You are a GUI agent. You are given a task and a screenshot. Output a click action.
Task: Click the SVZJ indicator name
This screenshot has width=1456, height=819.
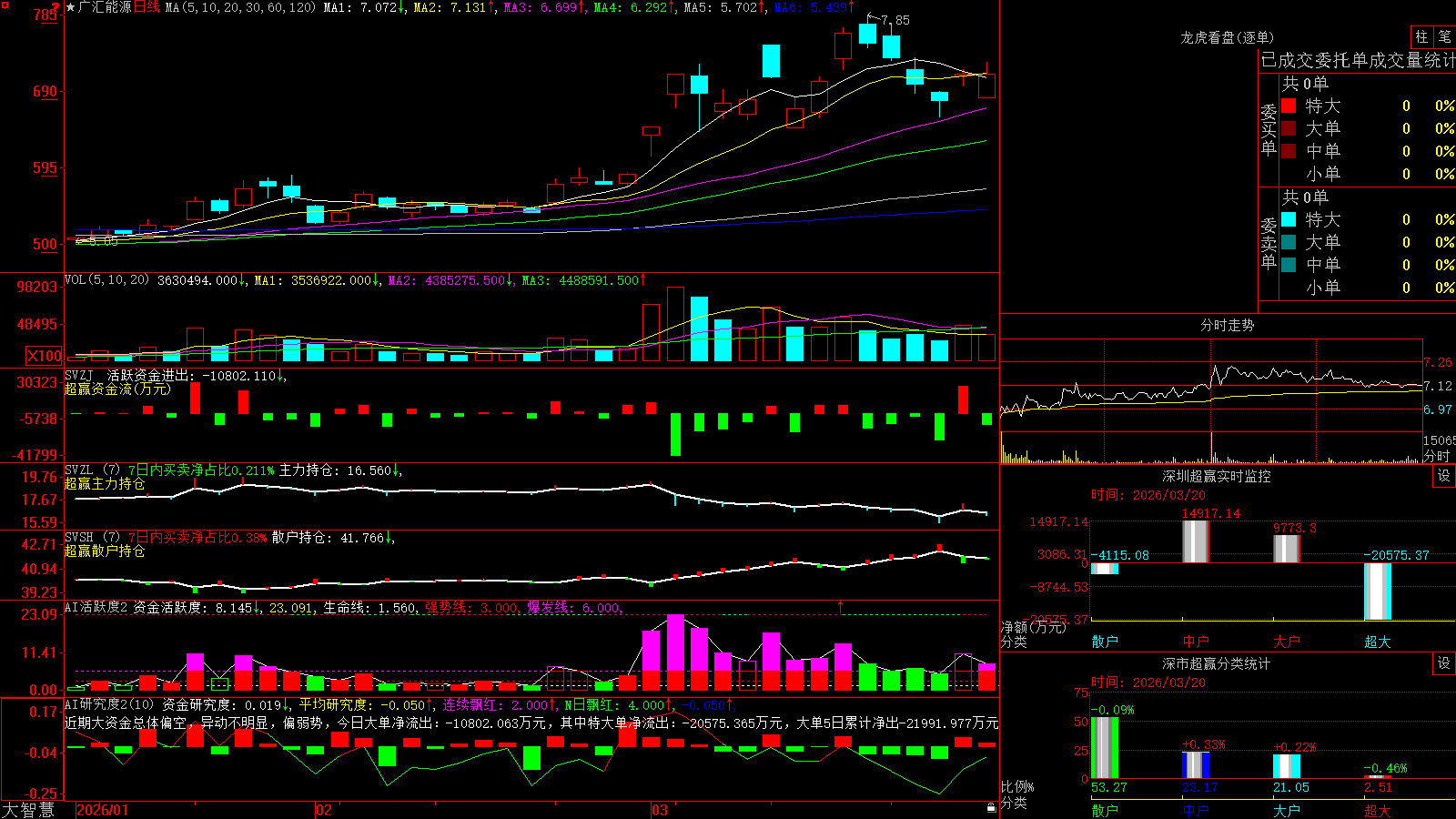point(78,376)
